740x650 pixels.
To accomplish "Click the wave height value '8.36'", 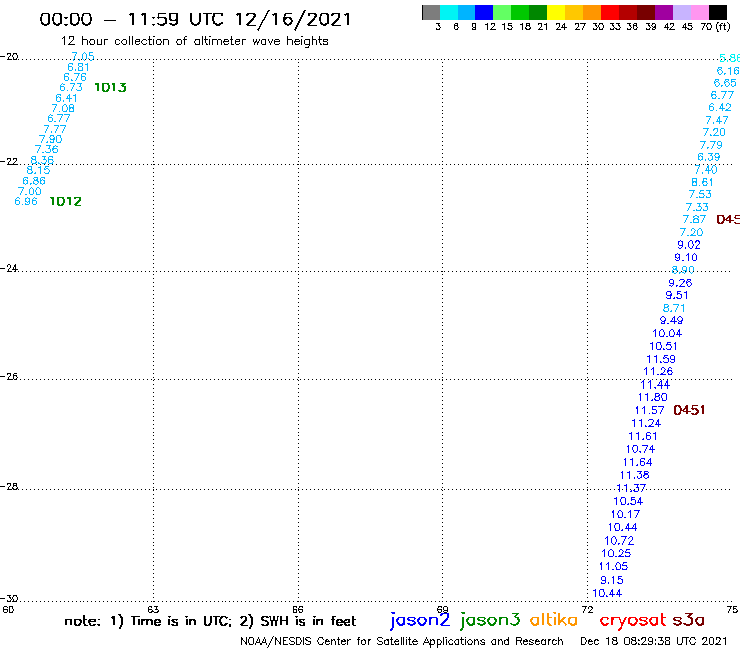I will (x=42, y=160).
